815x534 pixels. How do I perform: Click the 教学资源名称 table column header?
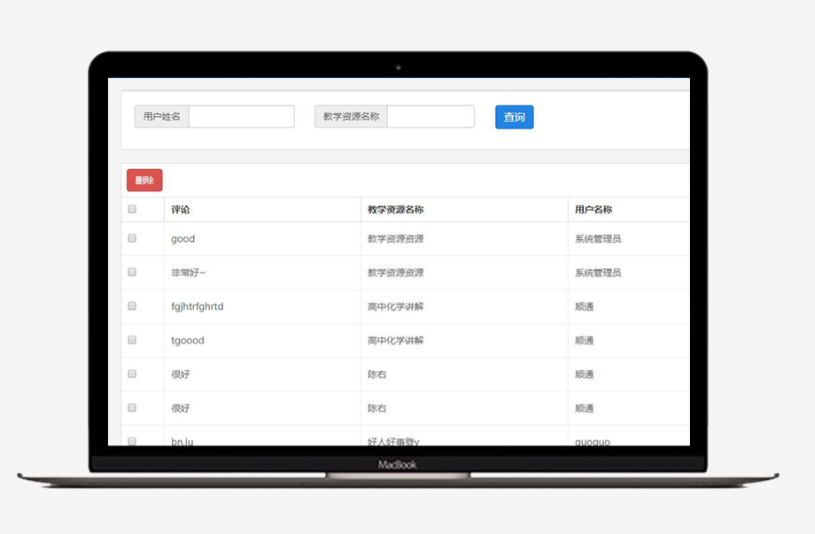click(395, 210)
